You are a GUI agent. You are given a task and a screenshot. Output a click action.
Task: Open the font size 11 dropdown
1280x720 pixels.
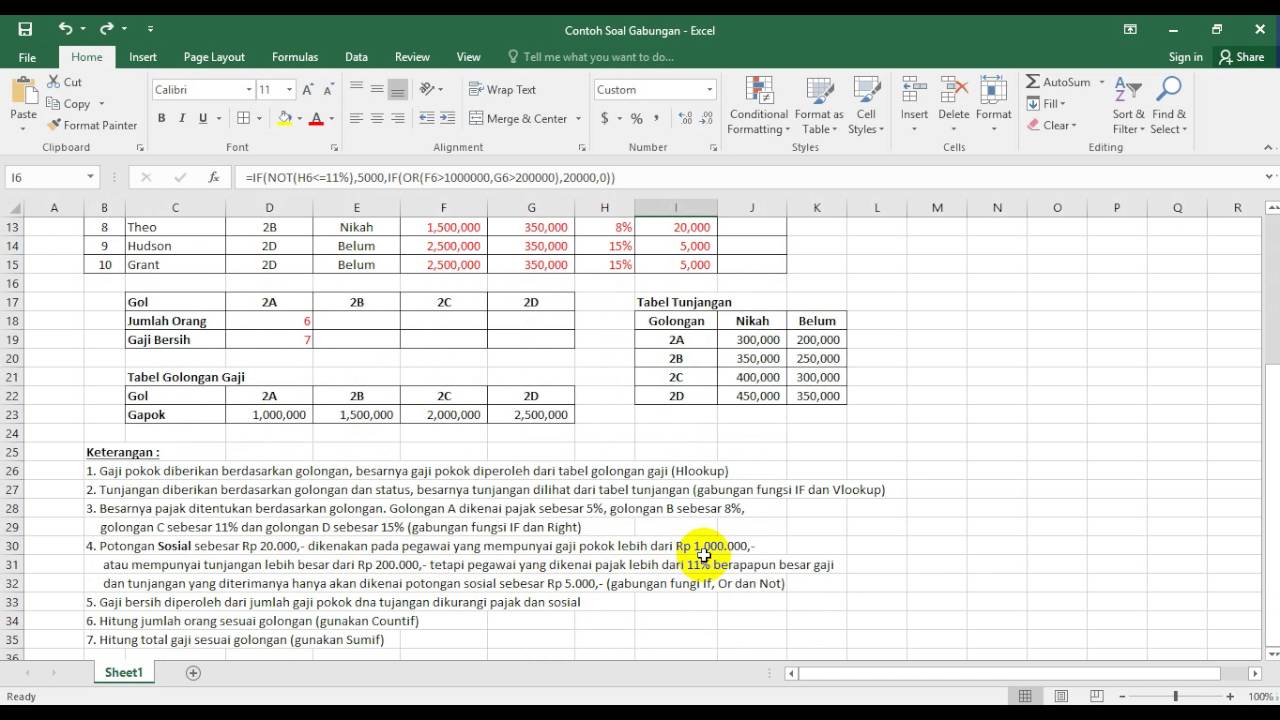[290, 89]
